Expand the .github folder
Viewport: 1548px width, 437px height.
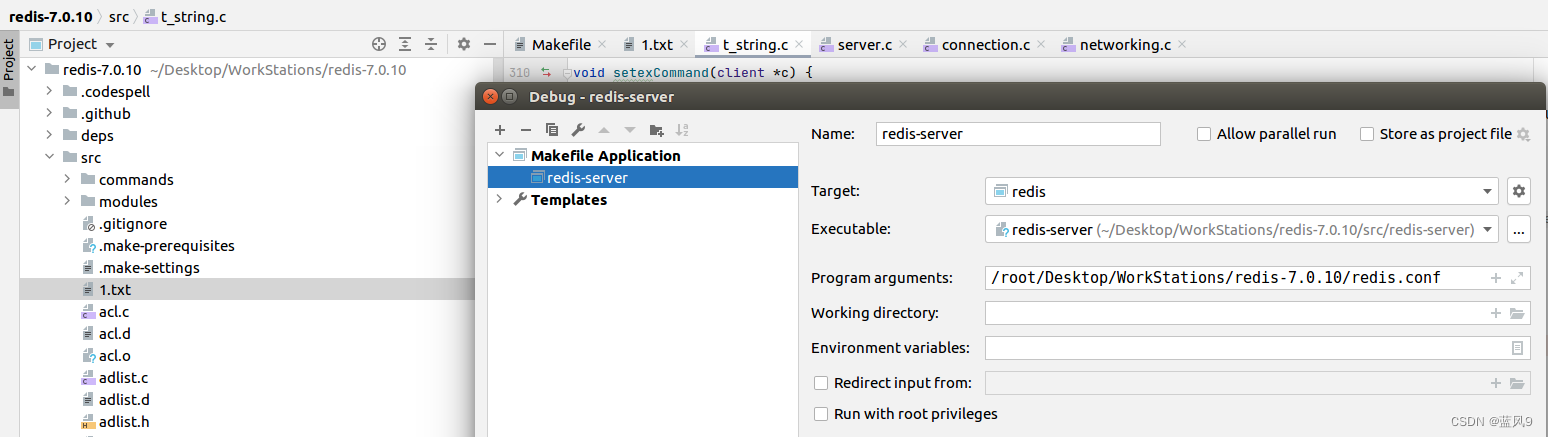tap(49, 113)
